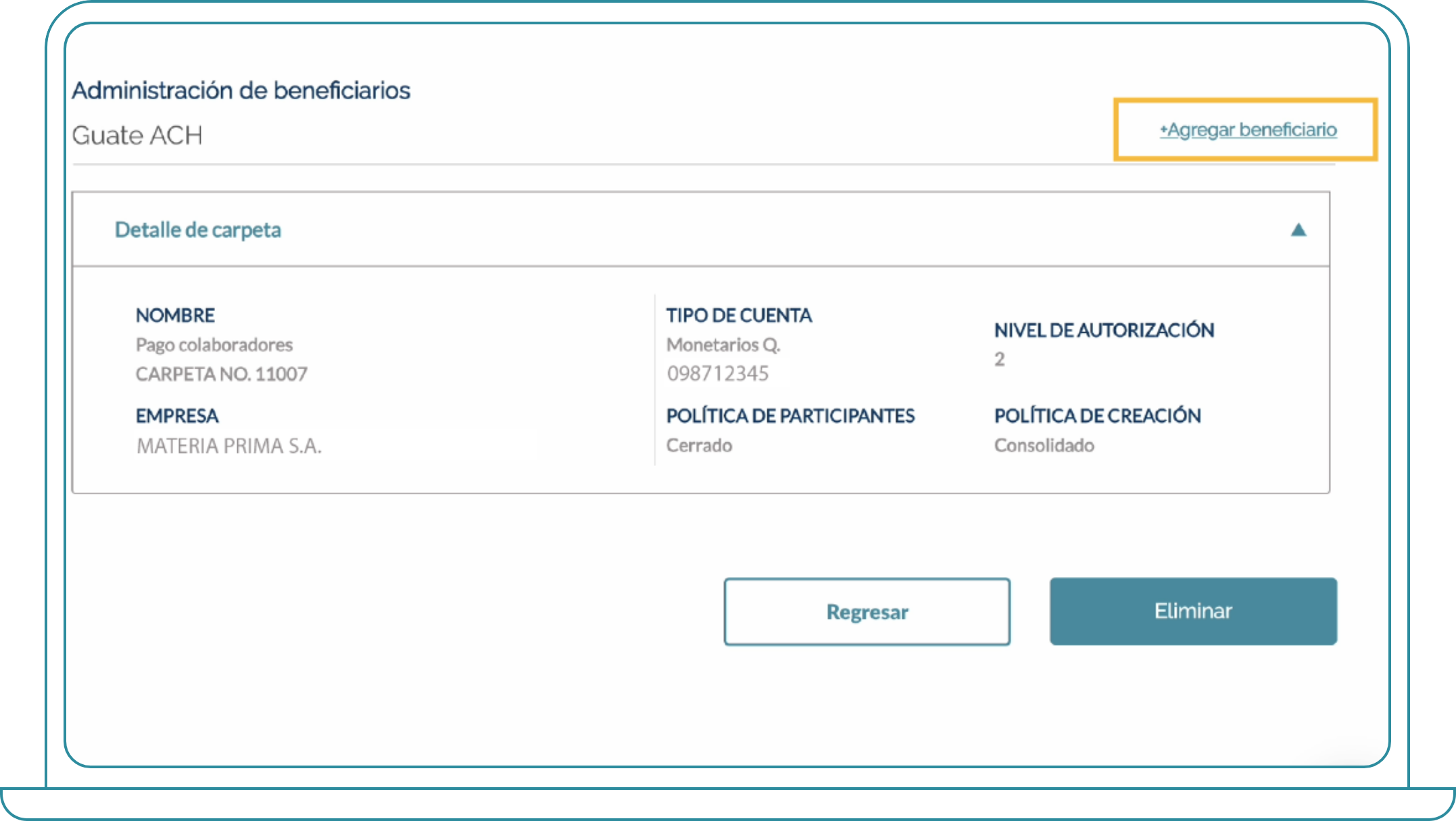Click the EMPRESA field label

click(x=177, y=415)
